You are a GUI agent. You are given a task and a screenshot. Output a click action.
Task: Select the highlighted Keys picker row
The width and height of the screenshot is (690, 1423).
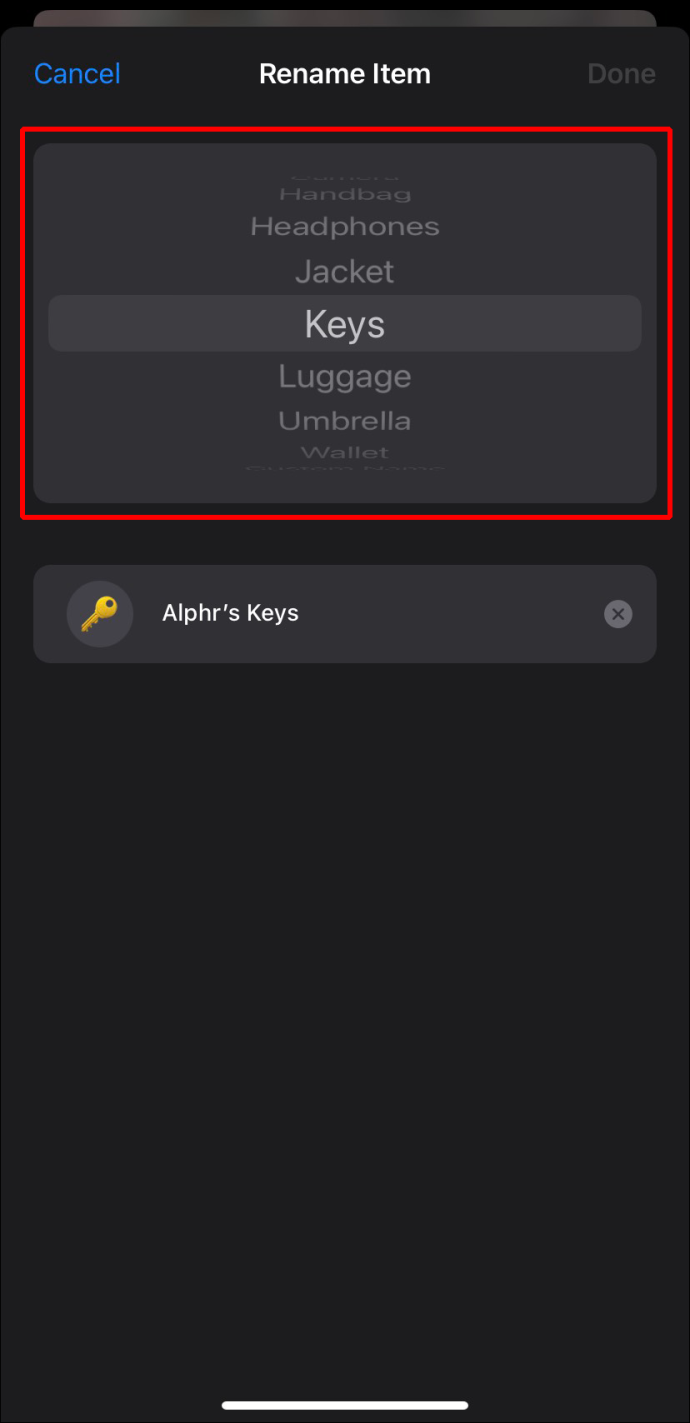pos(345,323)
